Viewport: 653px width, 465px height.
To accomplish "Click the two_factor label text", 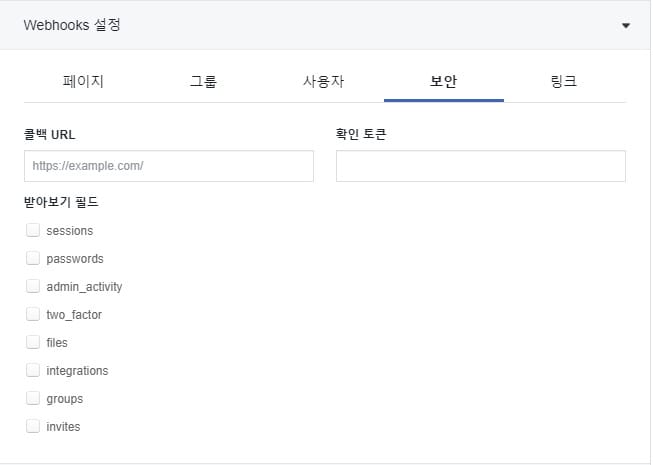I will [x=74, y=315].
